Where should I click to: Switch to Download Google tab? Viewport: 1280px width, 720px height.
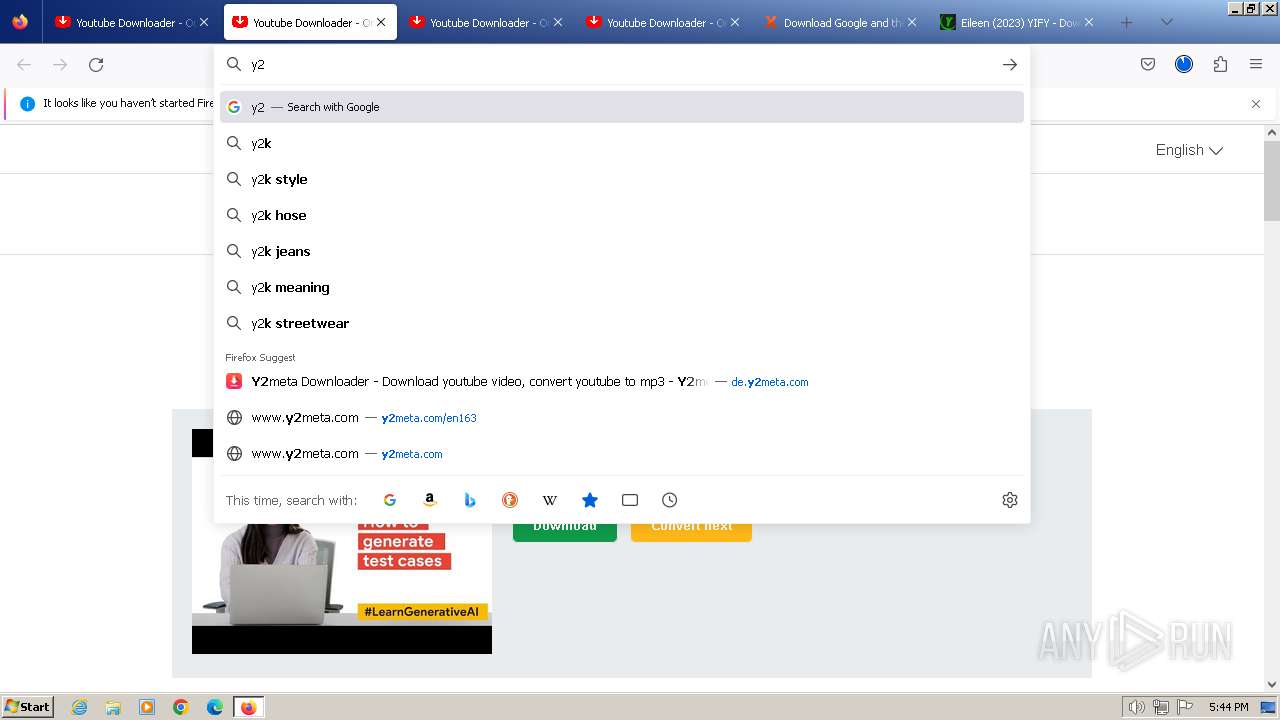pos(839,22)
